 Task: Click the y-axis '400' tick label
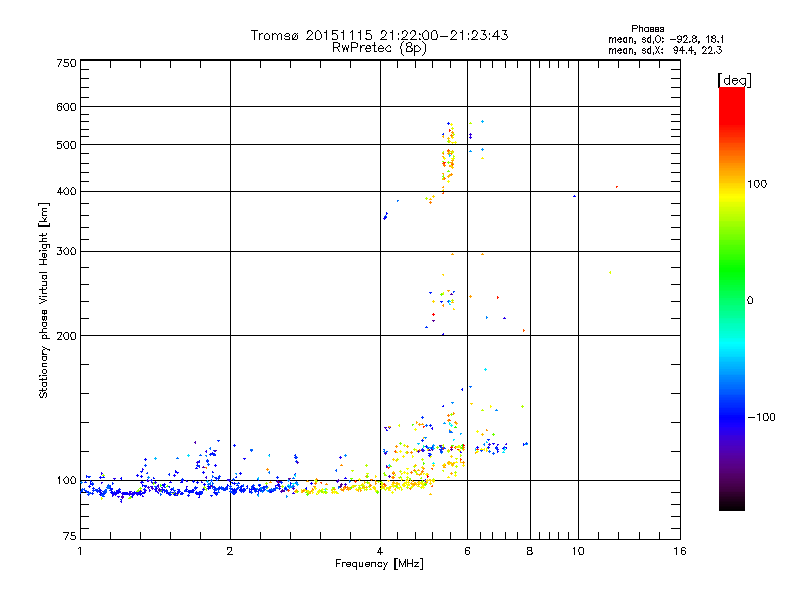(x=66, y=191)
